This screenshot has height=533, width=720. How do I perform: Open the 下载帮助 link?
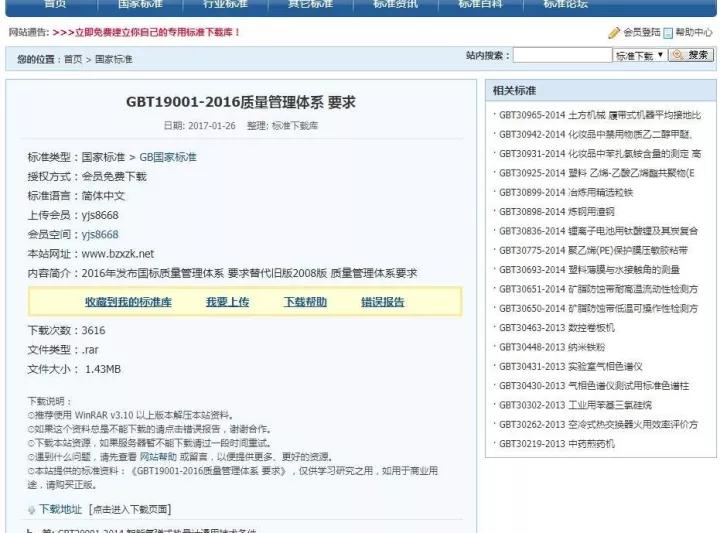305,301
